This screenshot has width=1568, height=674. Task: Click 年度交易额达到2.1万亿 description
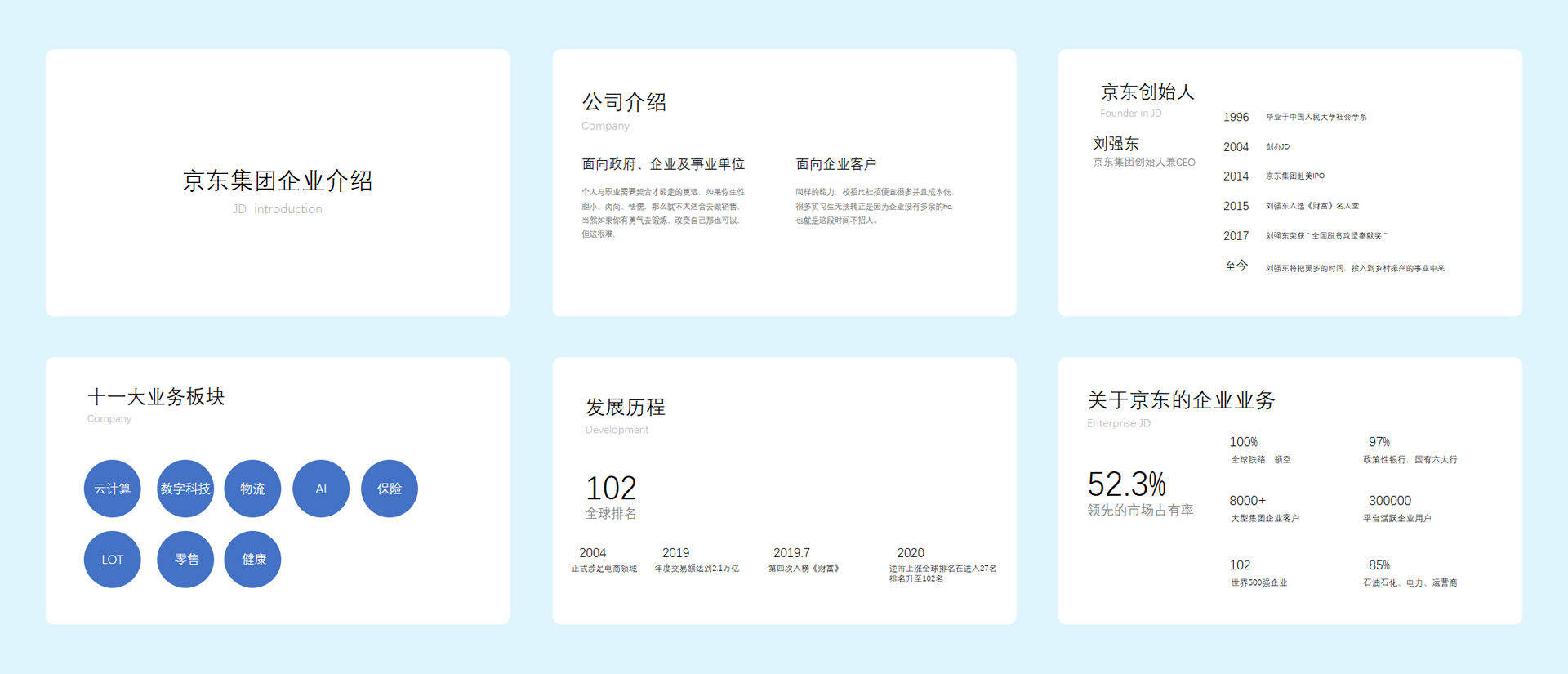coord(697,569)
